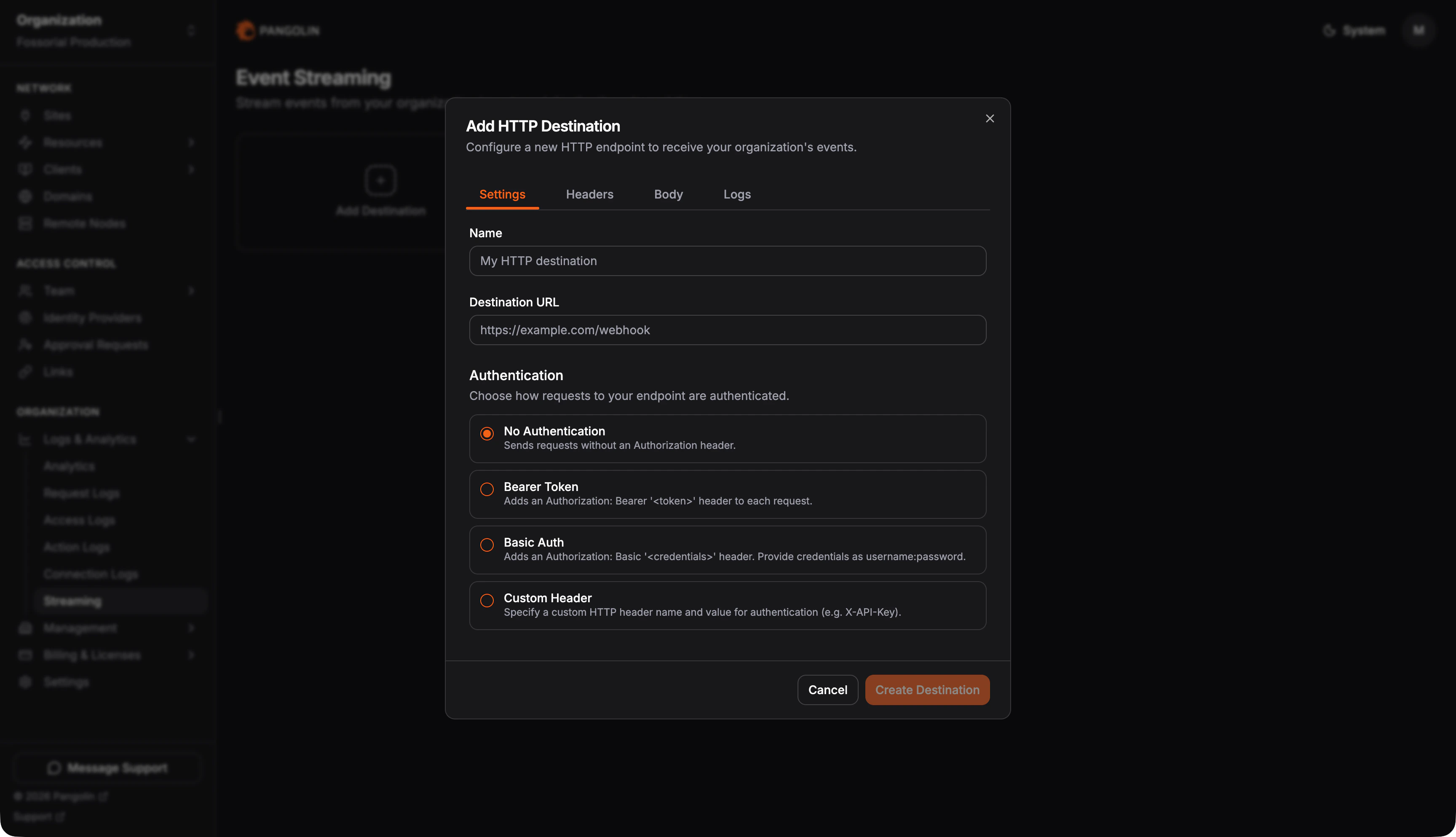
Task: Click the Create Destination button
Action: pyautogui.click(x=927, y=690)
